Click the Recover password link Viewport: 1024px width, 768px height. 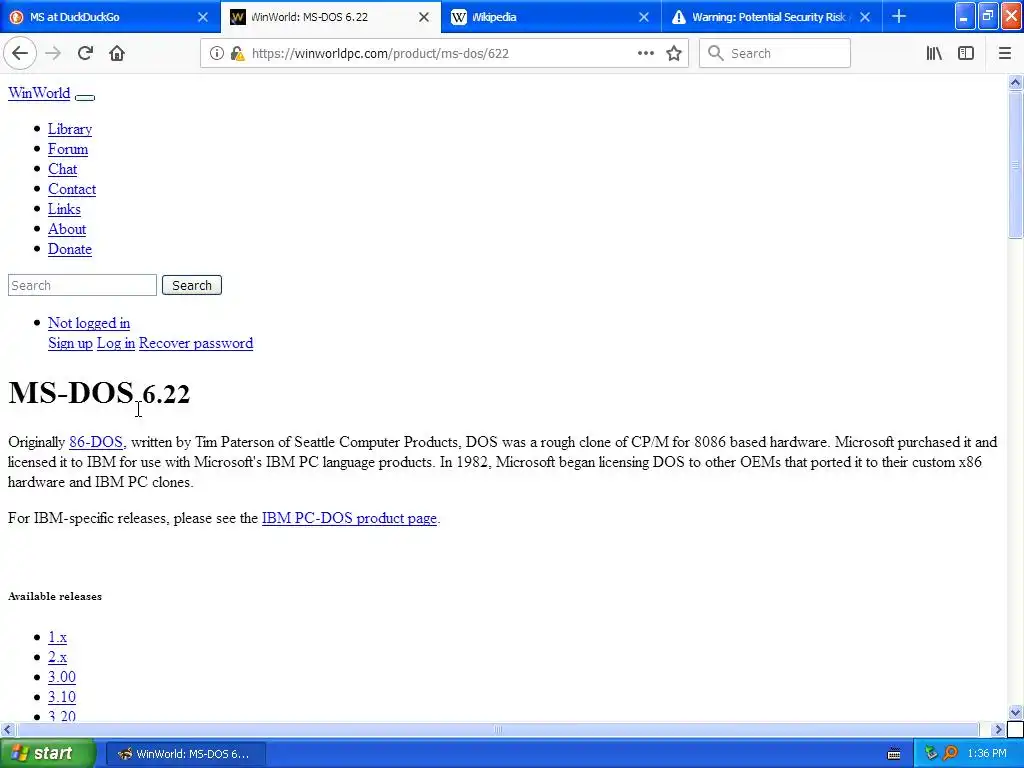pyautogui.click(x=196, y=343)
